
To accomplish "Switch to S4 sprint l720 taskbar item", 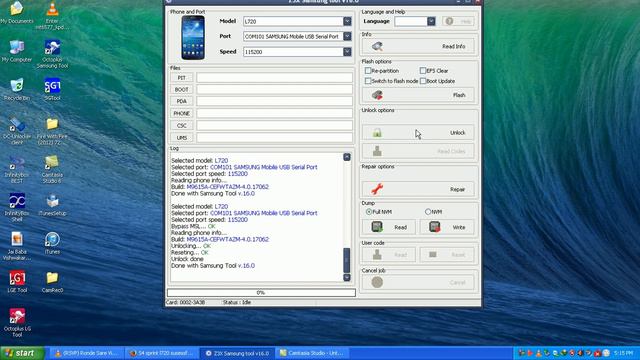I will (x=162, y=353).
